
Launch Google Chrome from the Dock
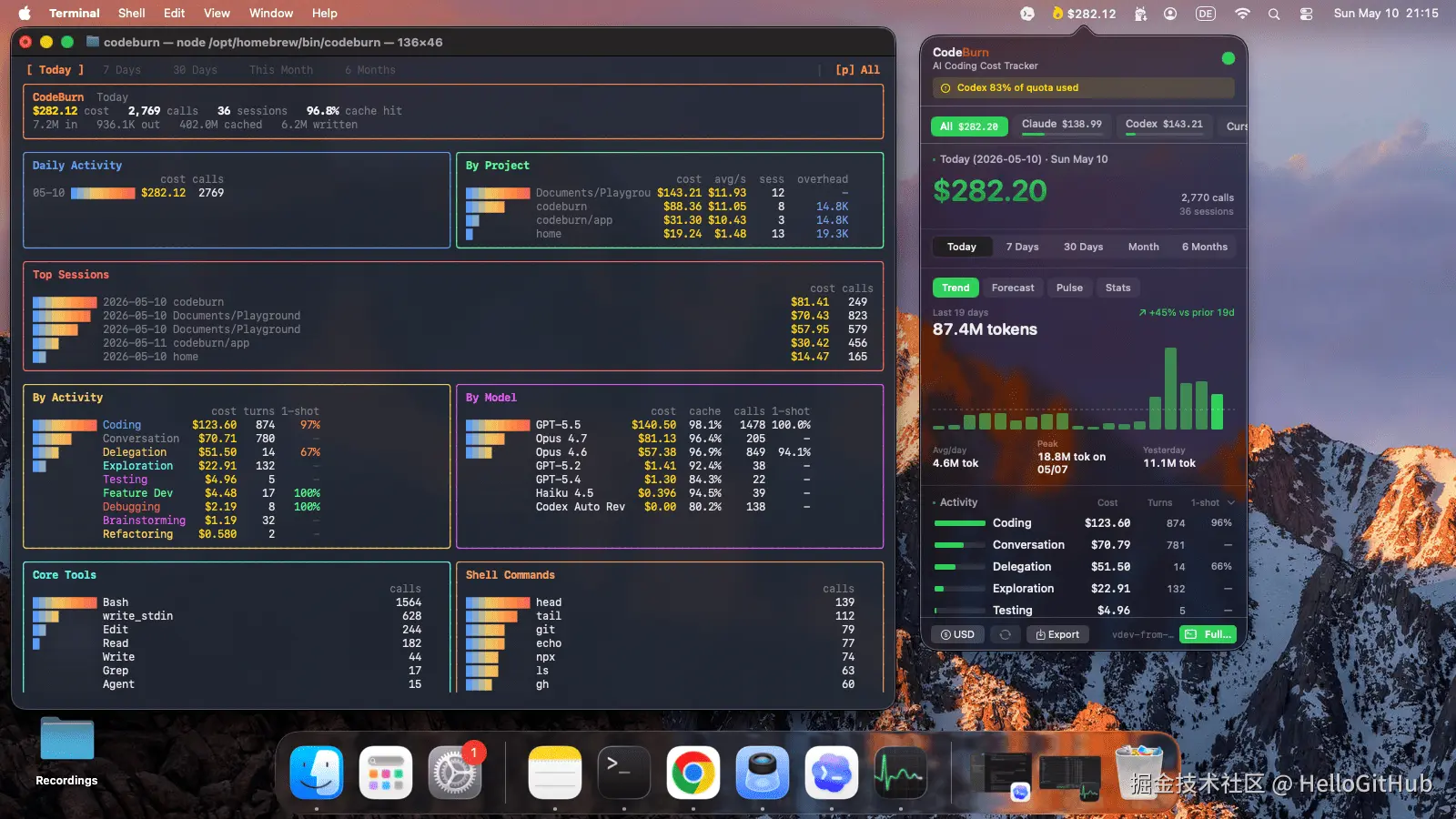click(x=693, y=773)
